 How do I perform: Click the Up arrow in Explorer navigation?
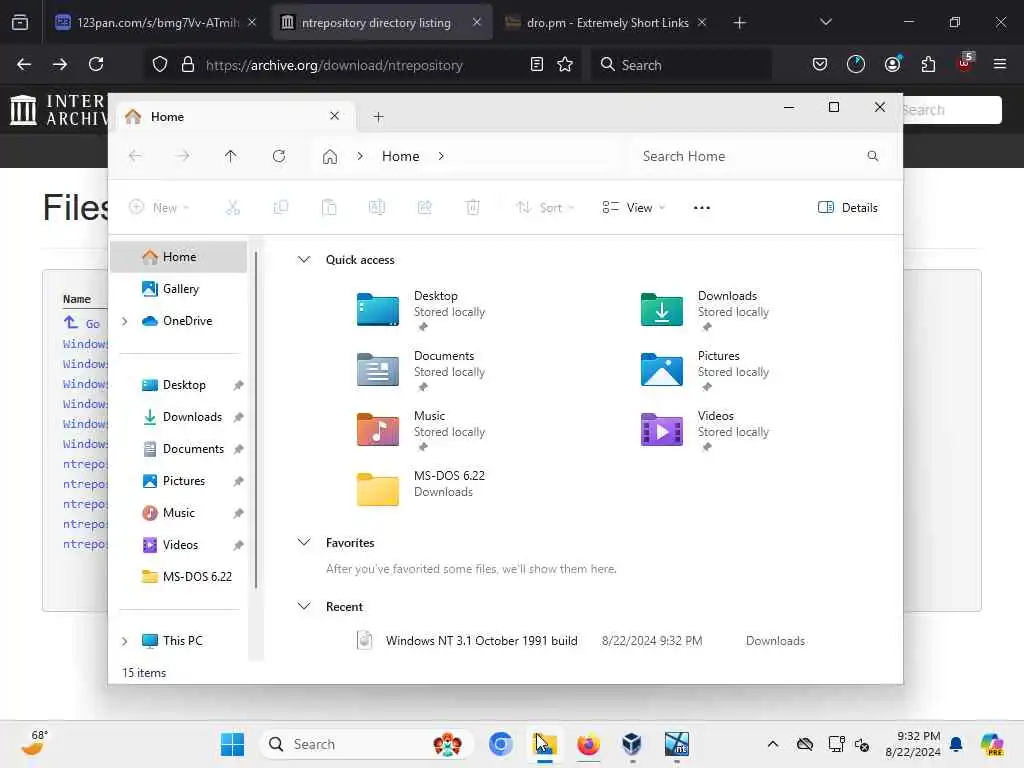click(x=231, y=156)
